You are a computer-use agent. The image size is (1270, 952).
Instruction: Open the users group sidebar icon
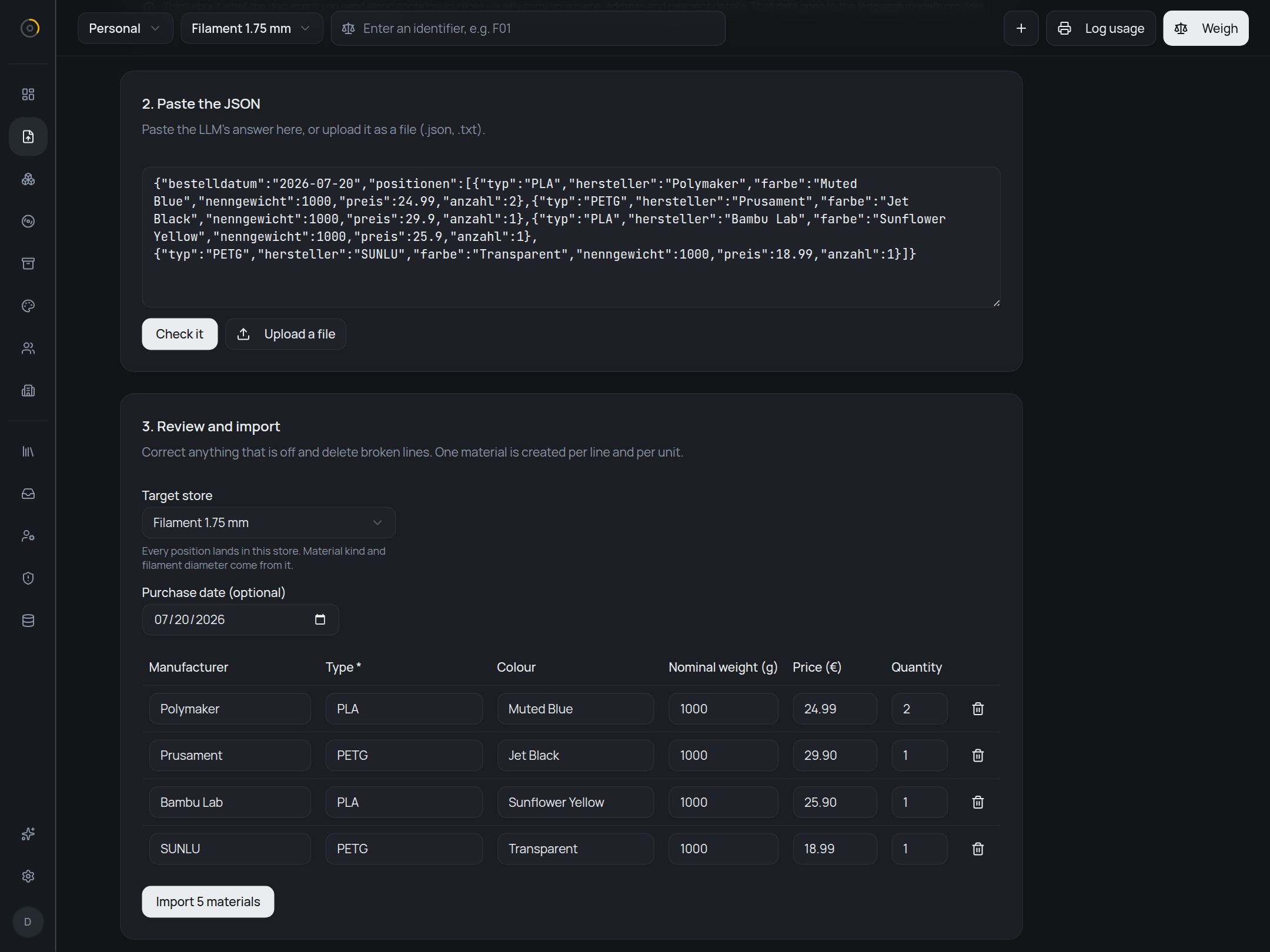click(28, 348)
